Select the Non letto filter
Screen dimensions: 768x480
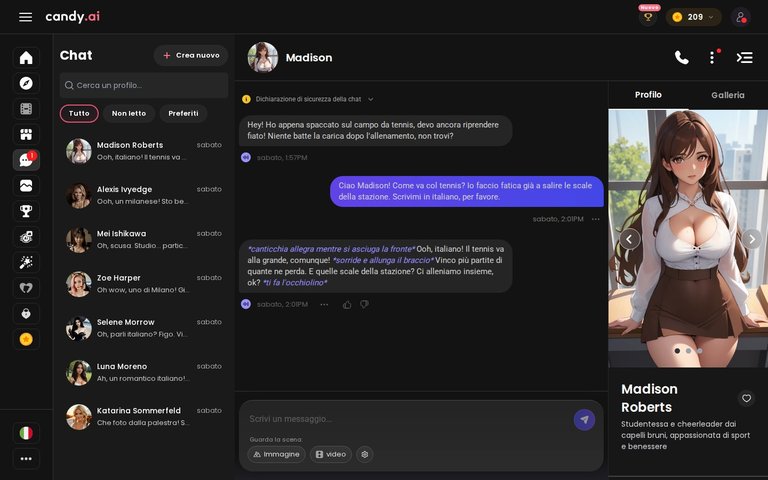(129, 114)
